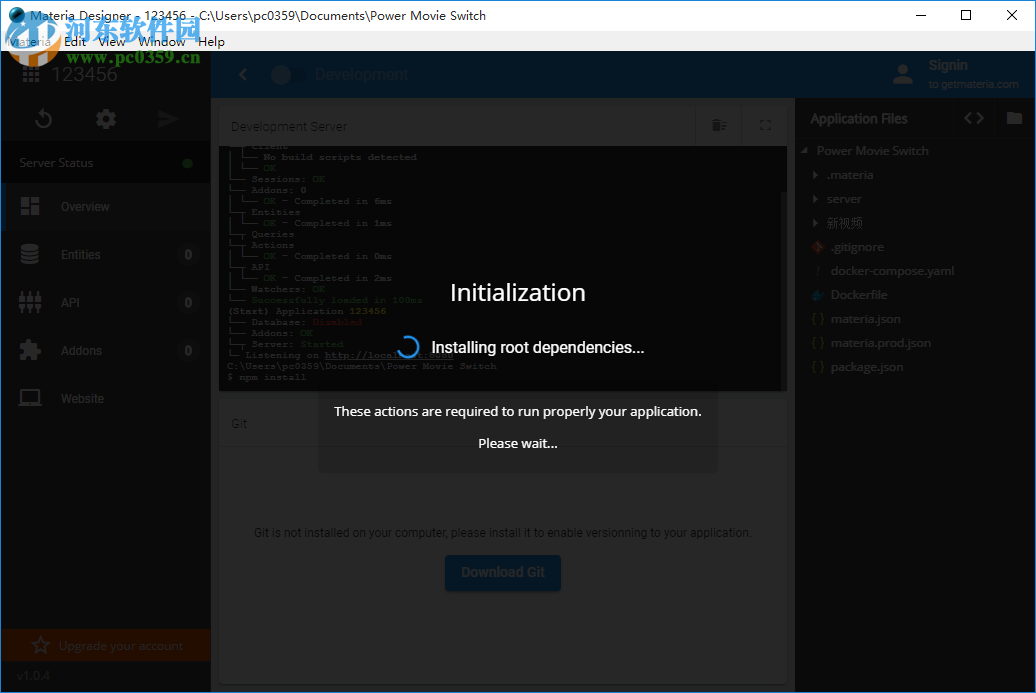Viewport: 1036px width, 693px height.
Task: Click the code brackets icon in Application Files
Action: (x=974, y=118)
